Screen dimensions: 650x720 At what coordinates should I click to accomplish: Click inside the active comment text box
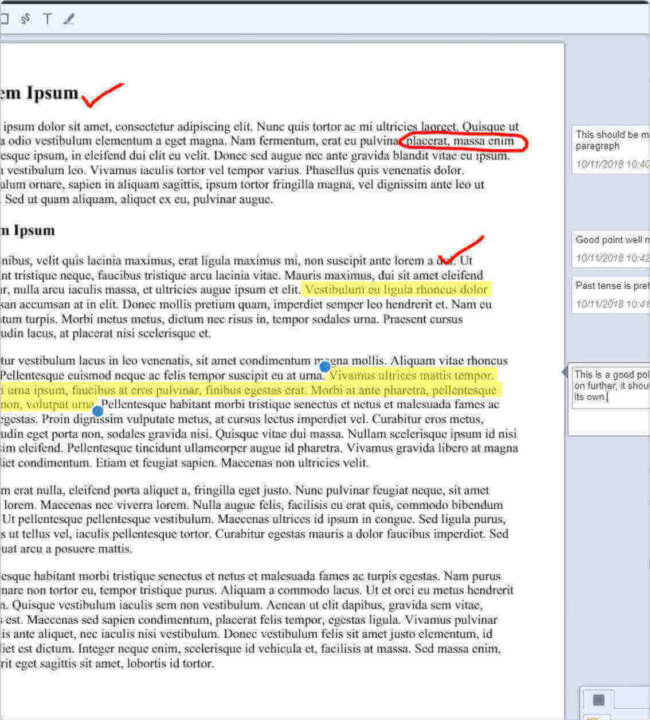[x=611, y=387]
